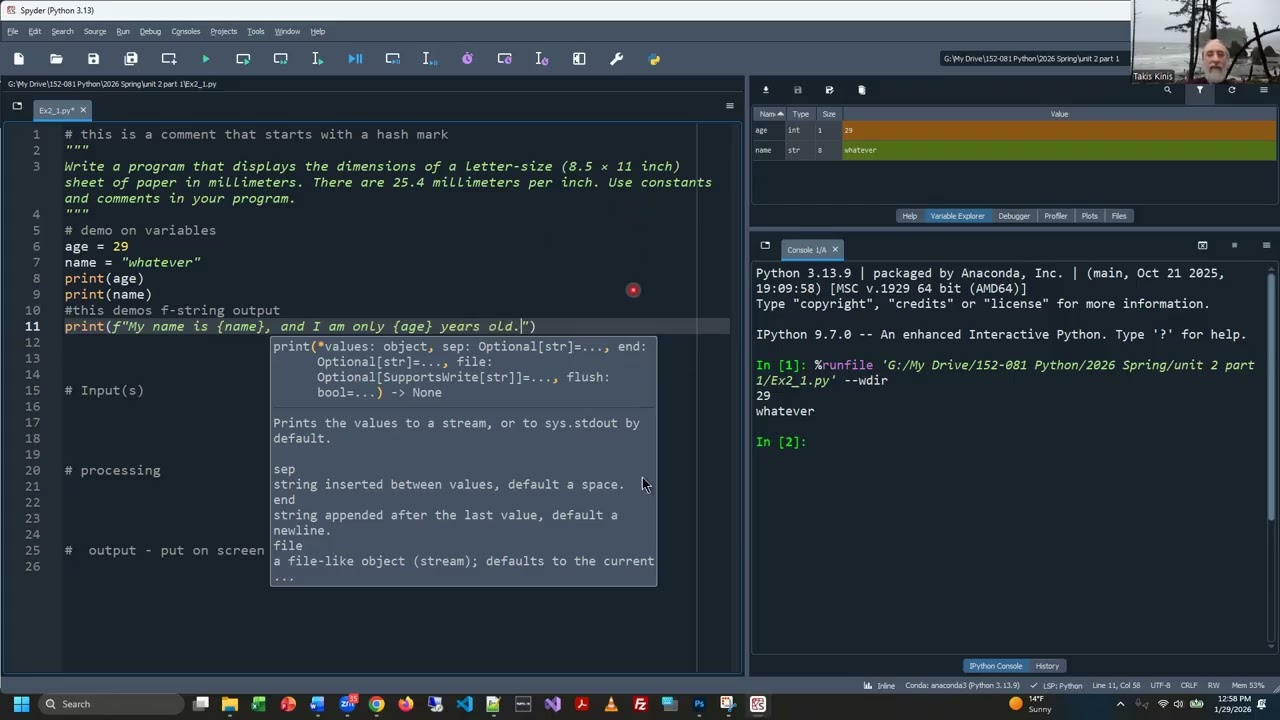Switch to the Debugger pane tab
Viewport: 1280px width, 720px height.
1014,216
